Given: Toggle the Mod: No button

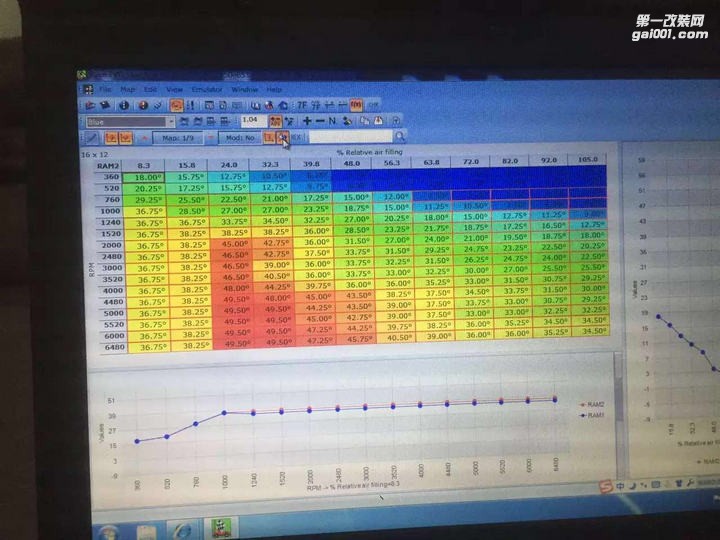Looking at the screenshot, I should point(240,137).
